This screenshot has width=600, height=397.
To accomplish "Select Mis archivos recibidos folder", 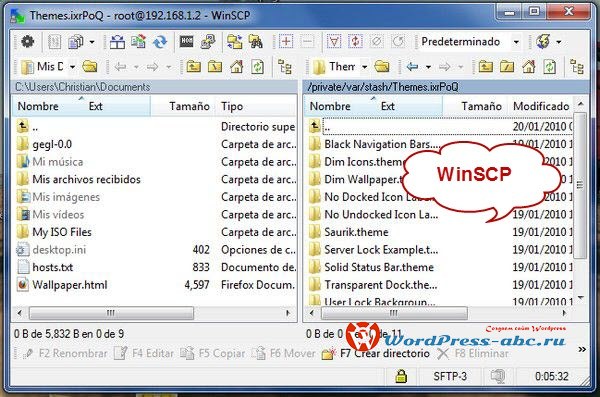I will [86, 179].
